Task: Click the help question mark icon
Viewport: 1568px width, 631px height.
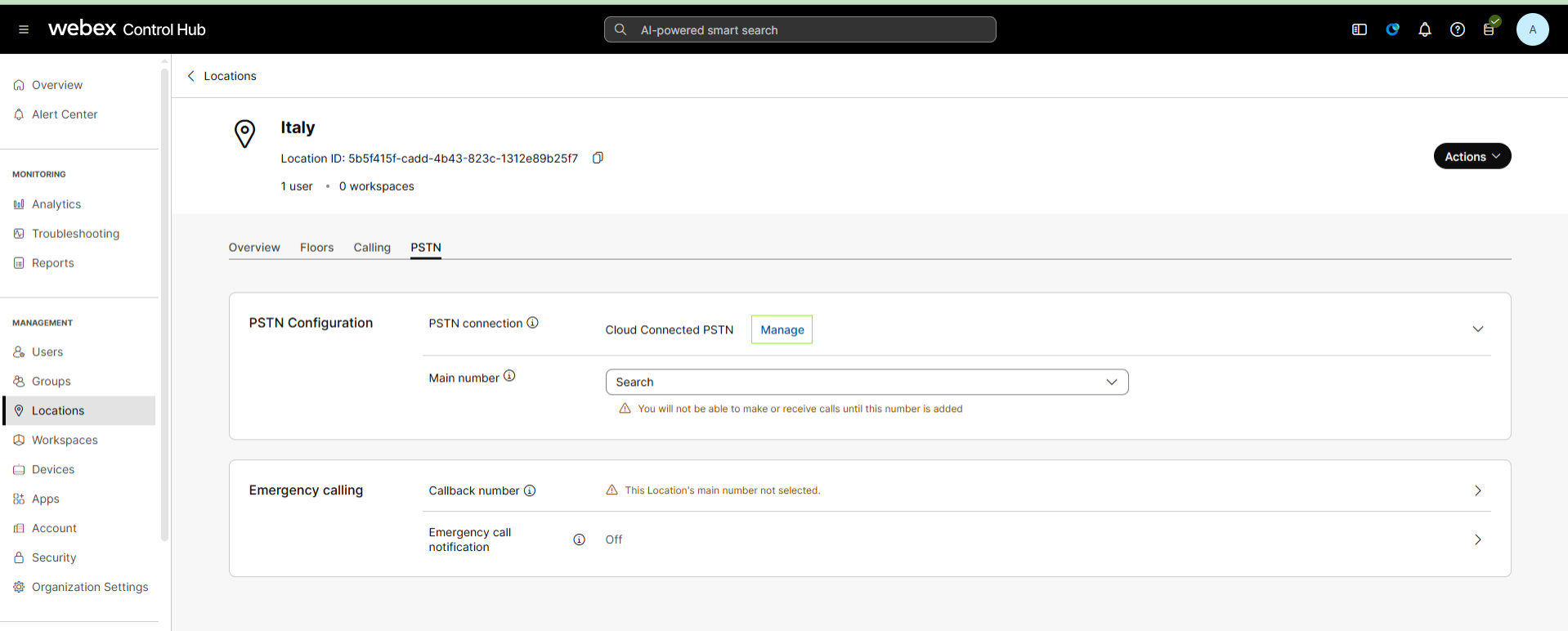Action: coord(1457,29)
